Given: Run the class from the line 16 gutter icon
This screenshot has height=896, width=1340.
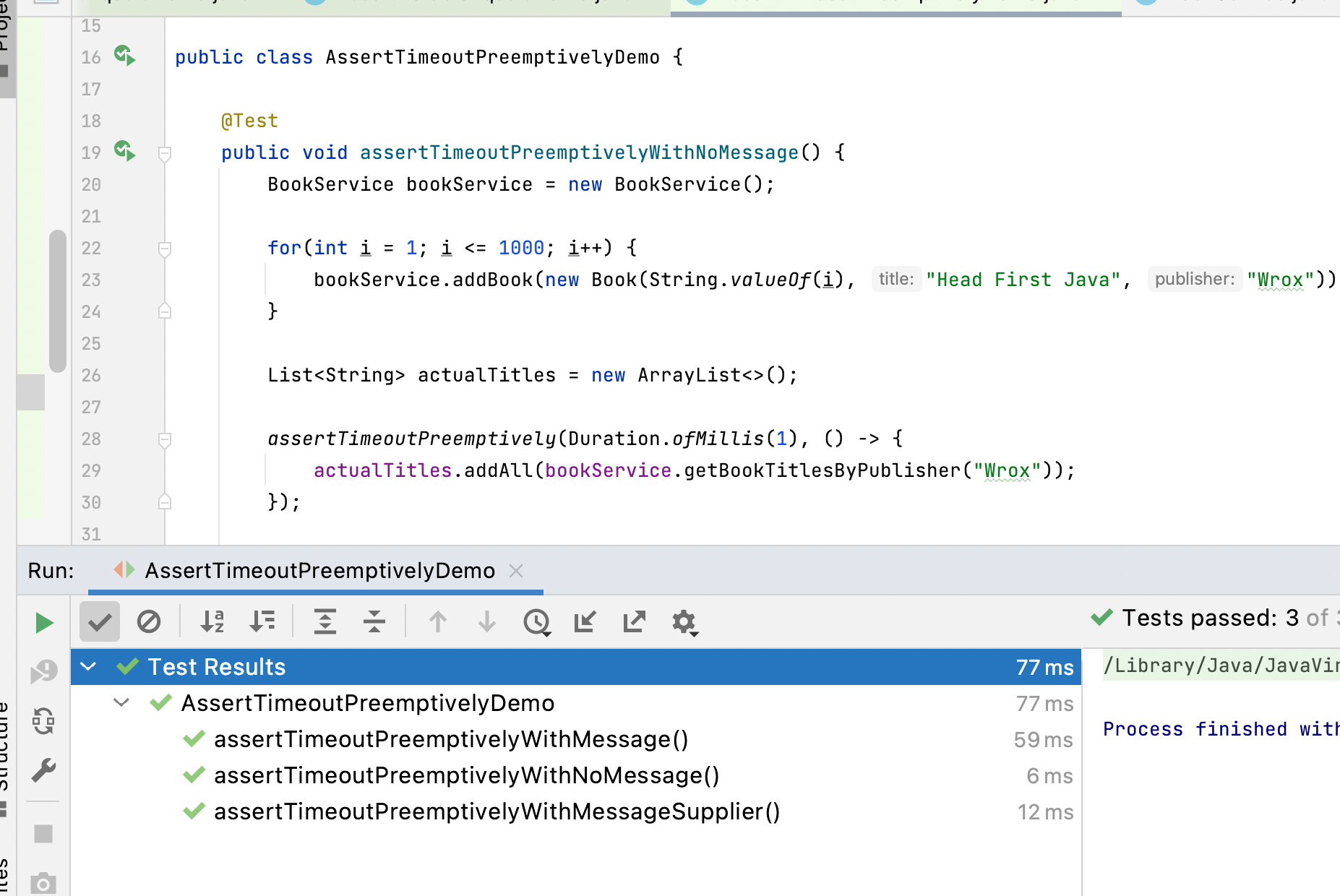Looking at the screenshot, I should [x=125, y=57].
